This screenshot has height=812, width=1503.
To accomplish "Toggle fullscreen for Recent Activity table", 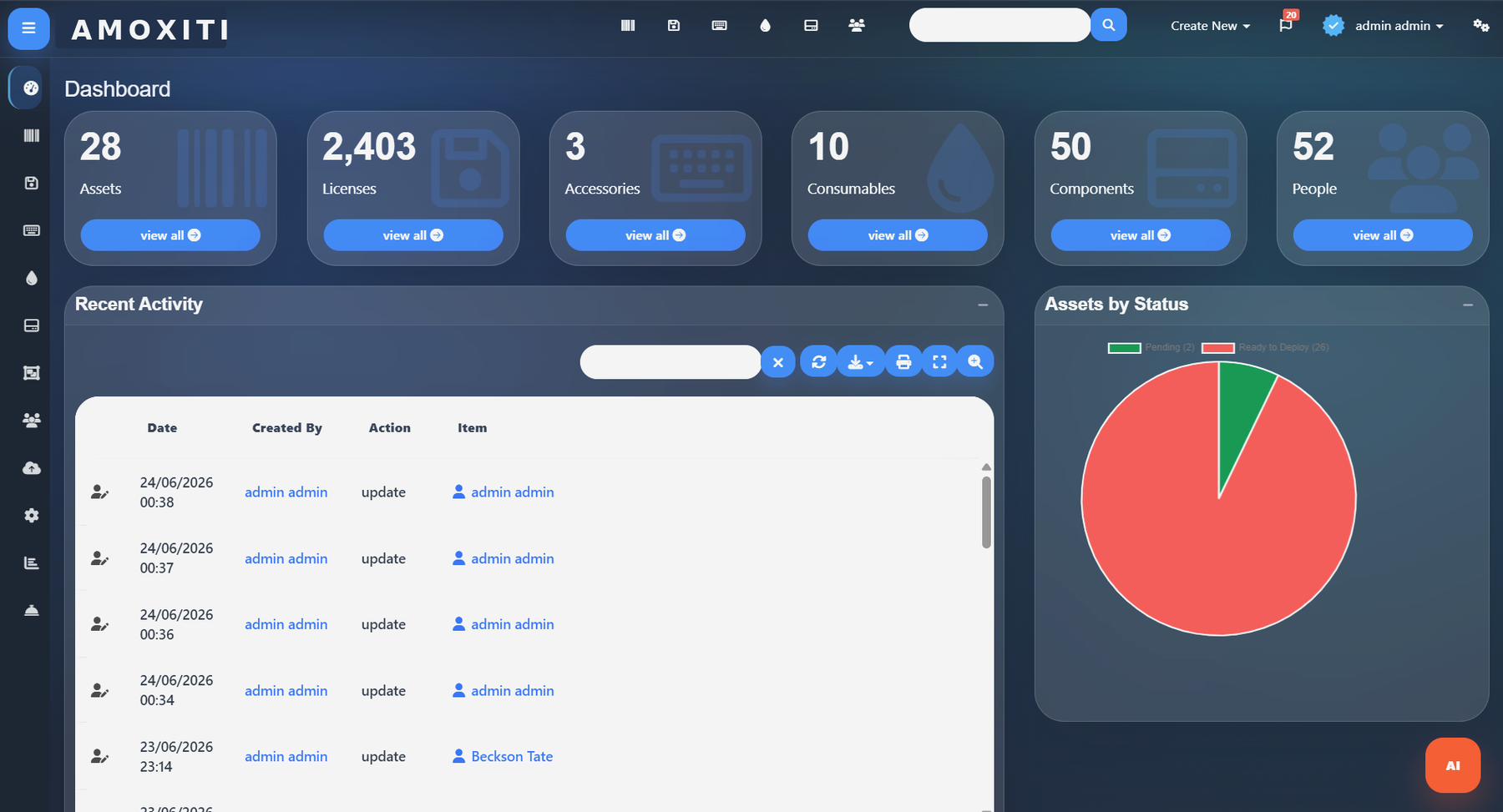I will 939,362.
